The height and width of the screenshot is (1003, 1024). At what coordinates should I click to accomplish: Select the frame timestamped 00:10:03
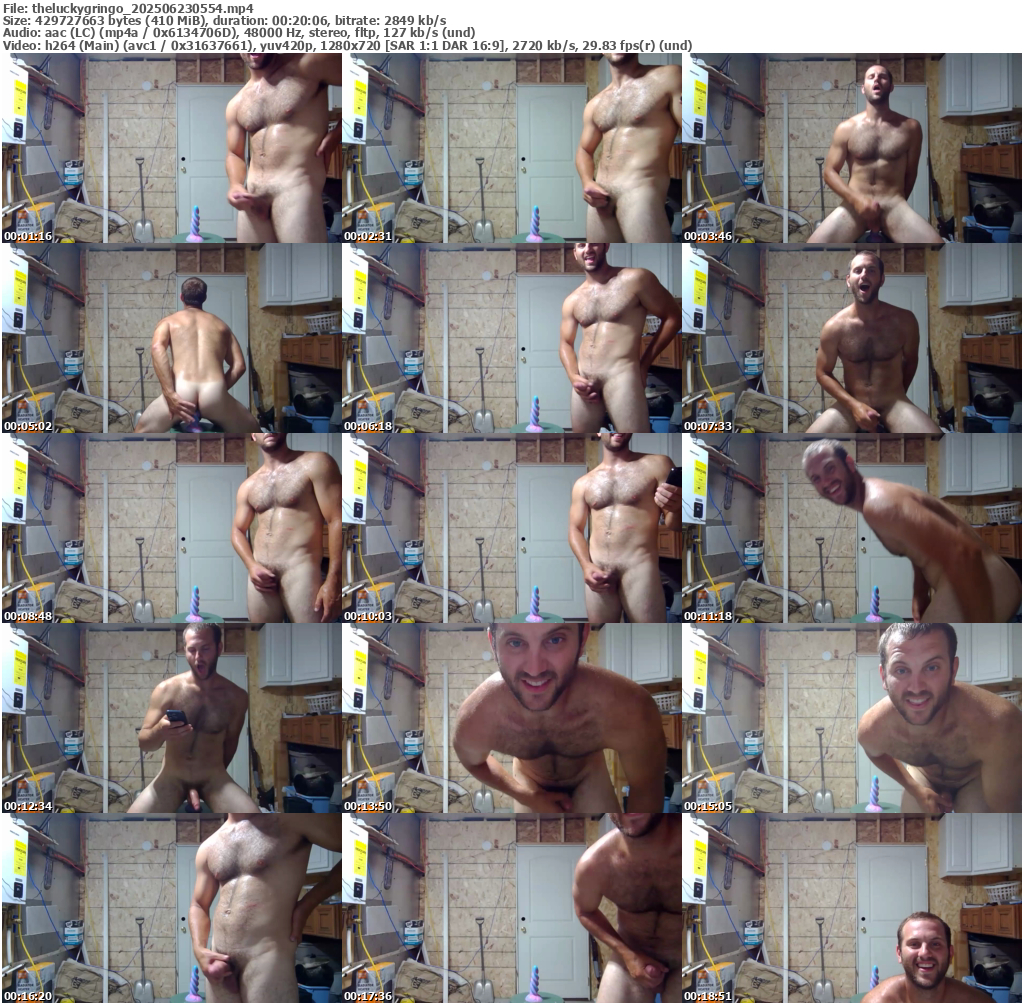[x=512, y=528]
